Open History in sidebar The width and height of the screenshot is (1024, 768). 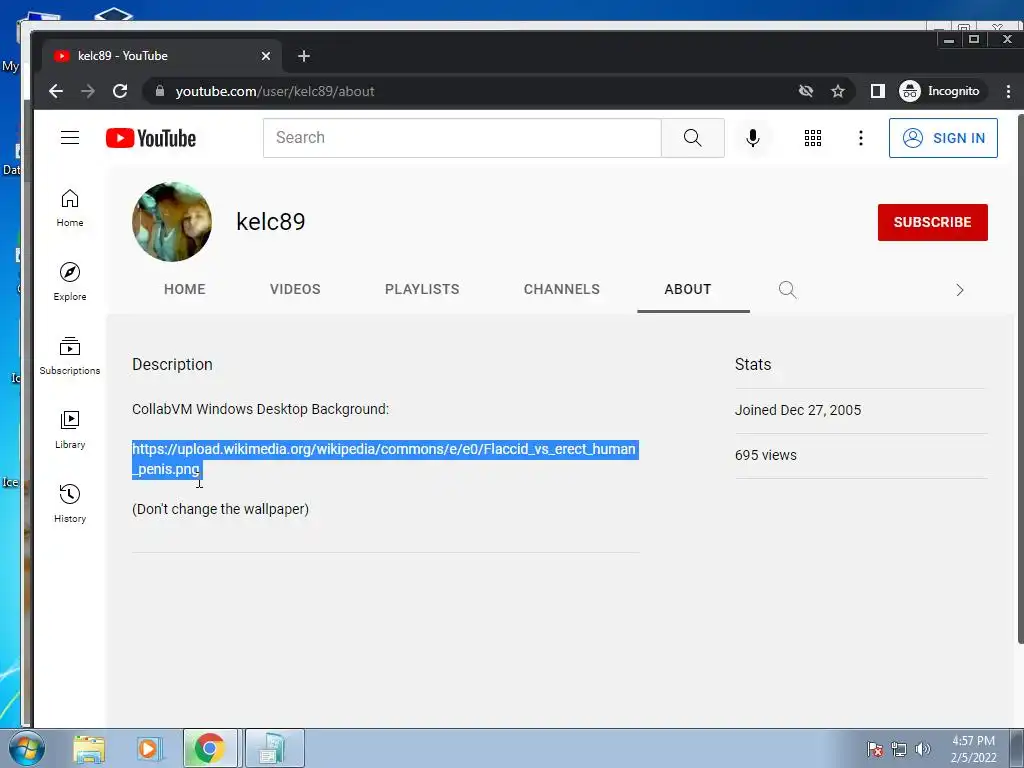(70, 504)
